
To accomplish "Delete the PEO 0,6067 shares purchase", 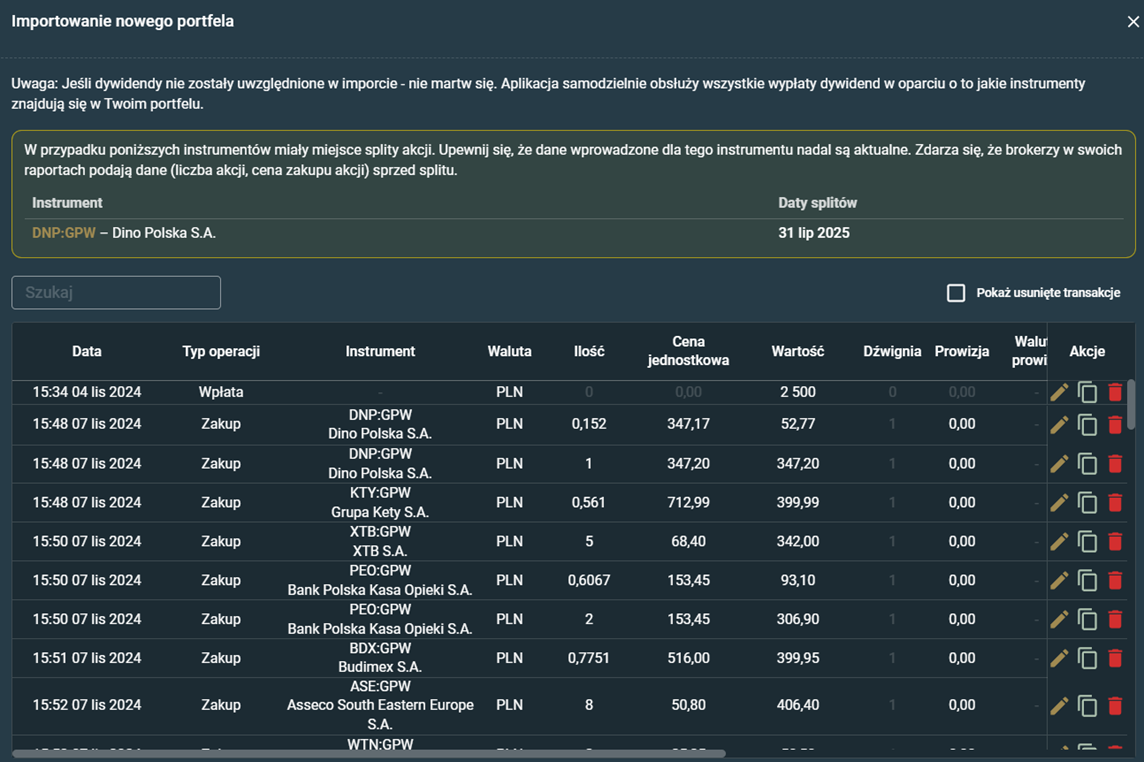I will pyautogui.click(x=1115, y=580).
